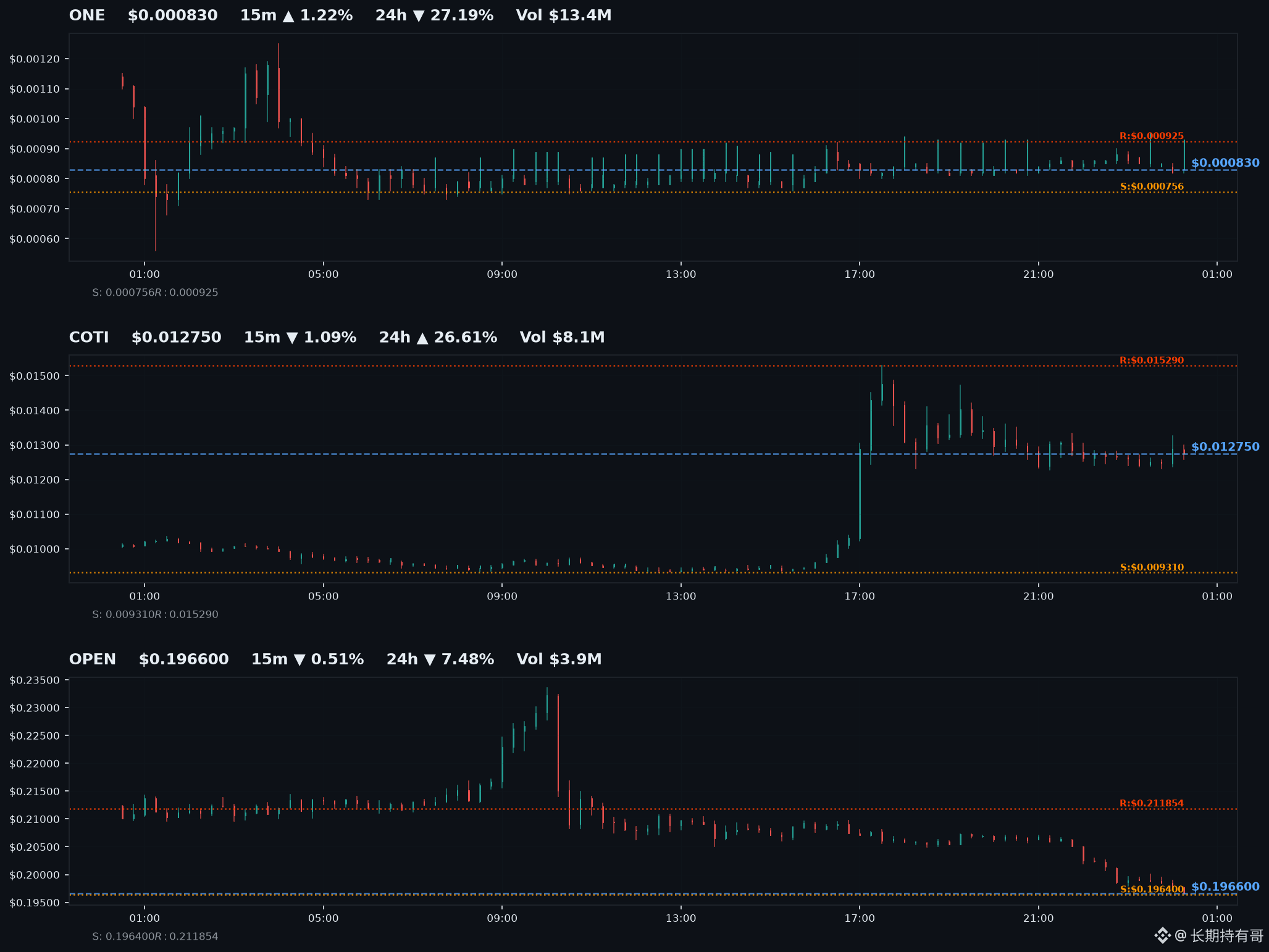
Task: Click footer text S: 0.196400R : 0.211854
Action: [155, 937]
